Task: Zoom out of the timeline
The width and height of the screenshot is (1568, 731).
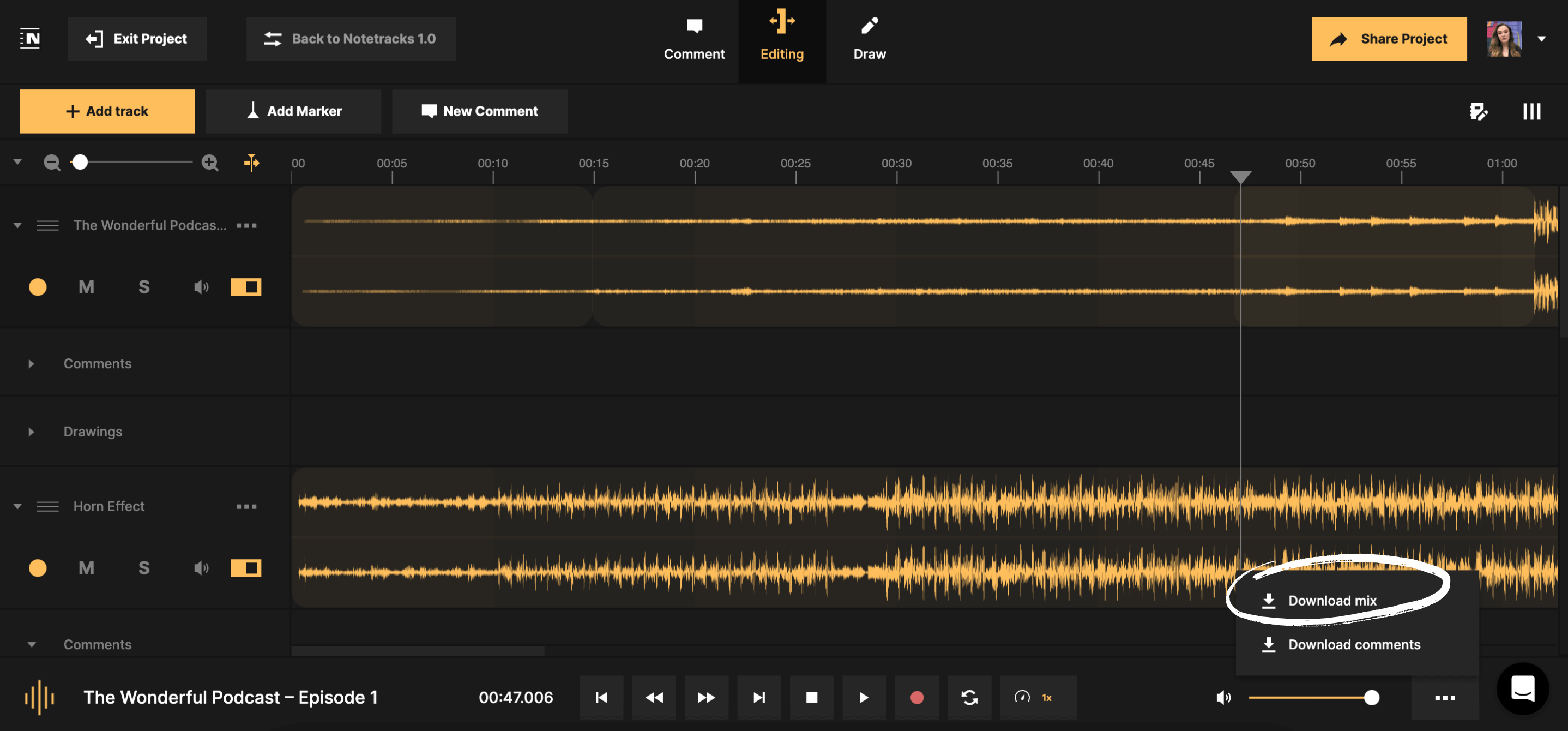Action: [52, 163]
